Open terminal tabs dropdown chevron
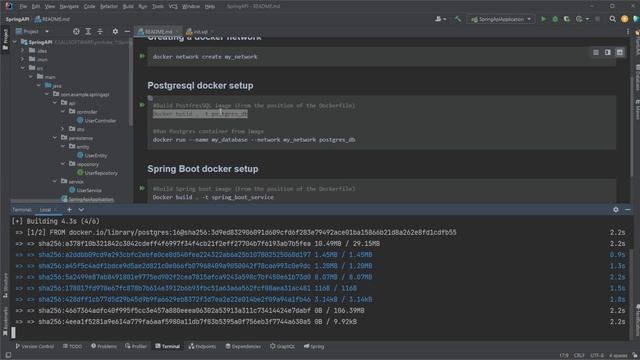640x360 pixels. point(81,209)
